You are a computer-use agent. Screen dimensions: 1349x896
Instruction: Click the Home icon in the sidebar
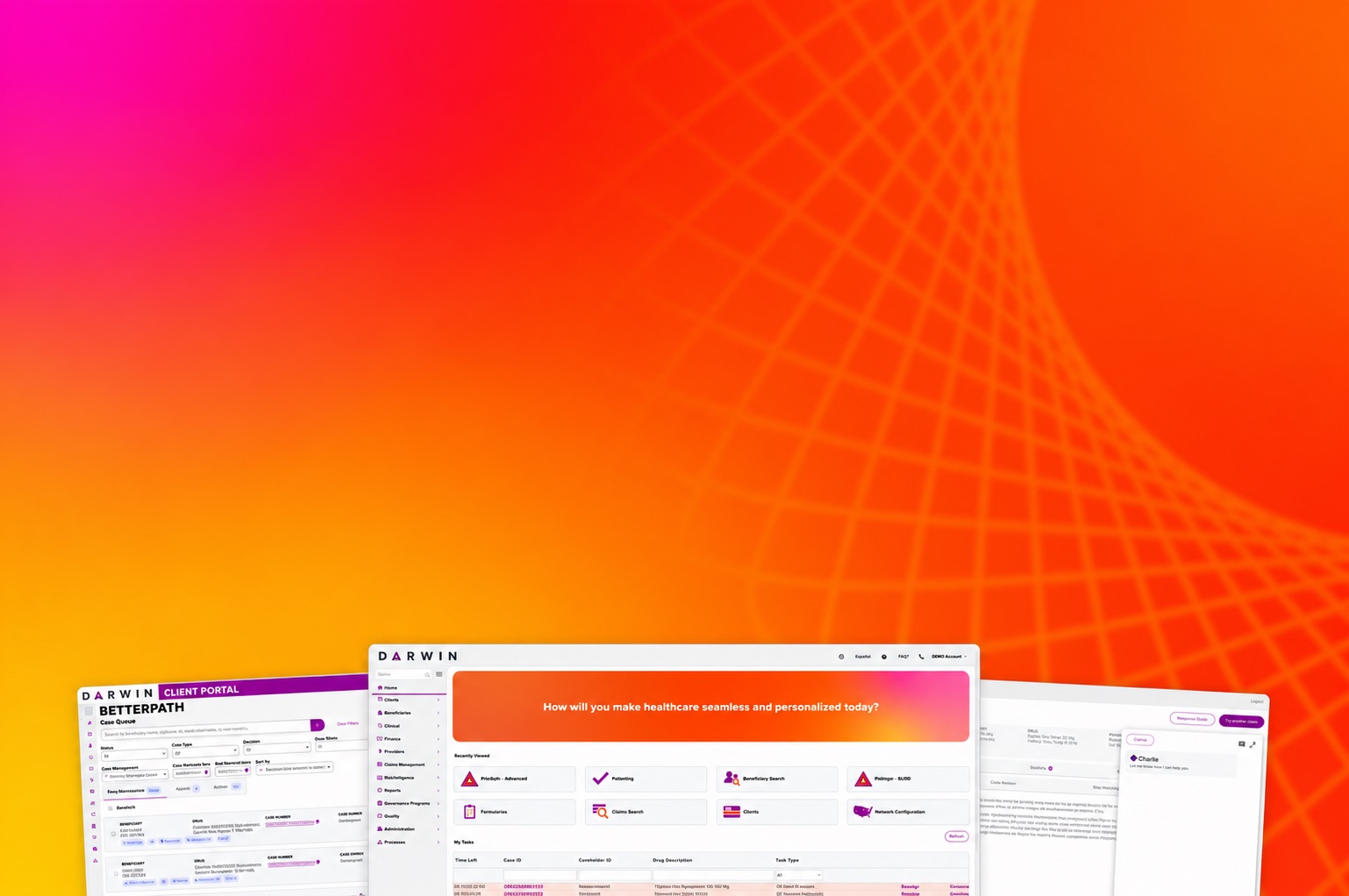pos(380,687)
